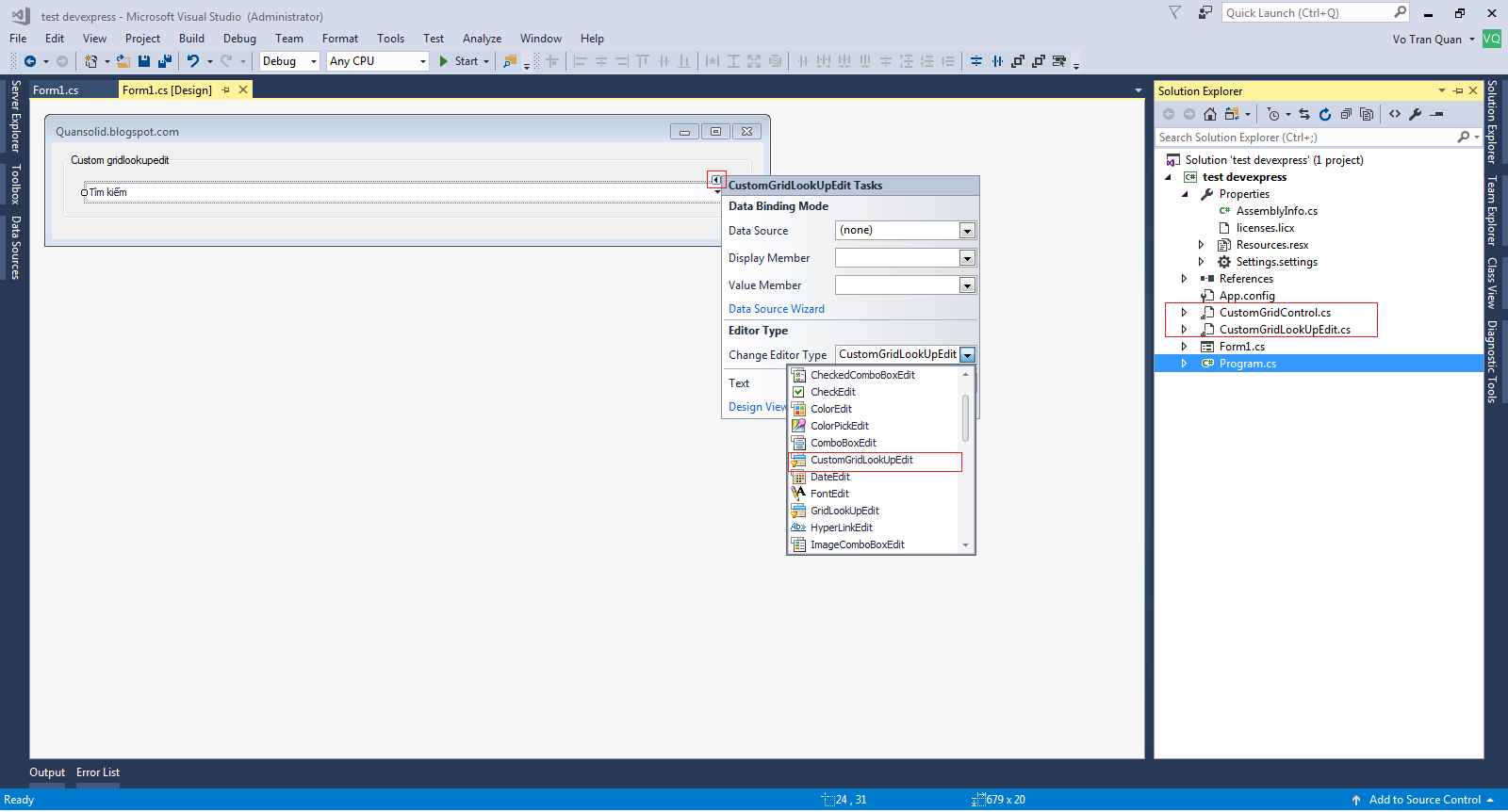
Task: Click the Center Vertically layout icon
Action: click(x=997, y=61)
